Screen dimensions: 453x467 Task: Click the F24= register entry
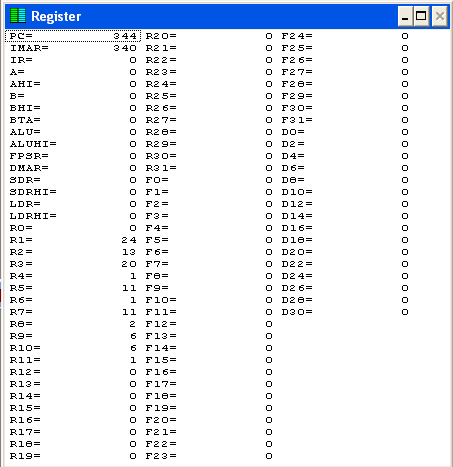pos(345,36)
